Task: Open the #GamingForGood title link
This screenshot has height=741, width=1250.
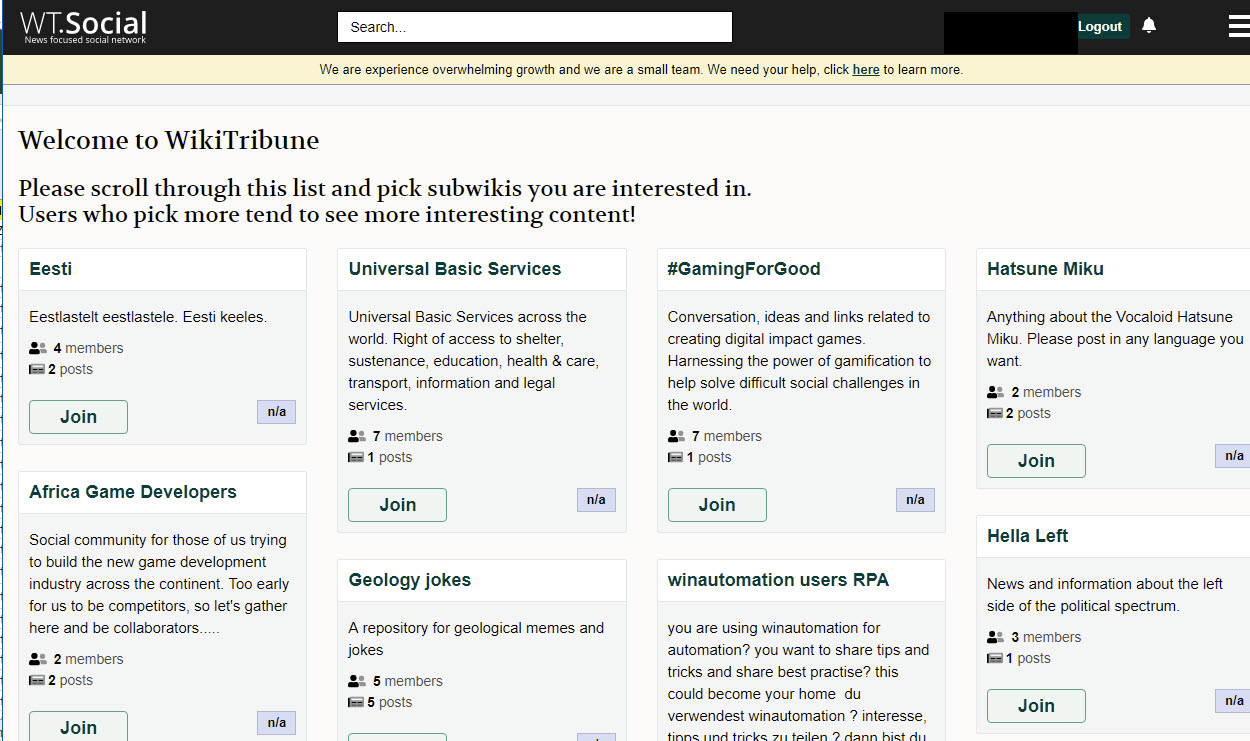Action: click(744, 269)
